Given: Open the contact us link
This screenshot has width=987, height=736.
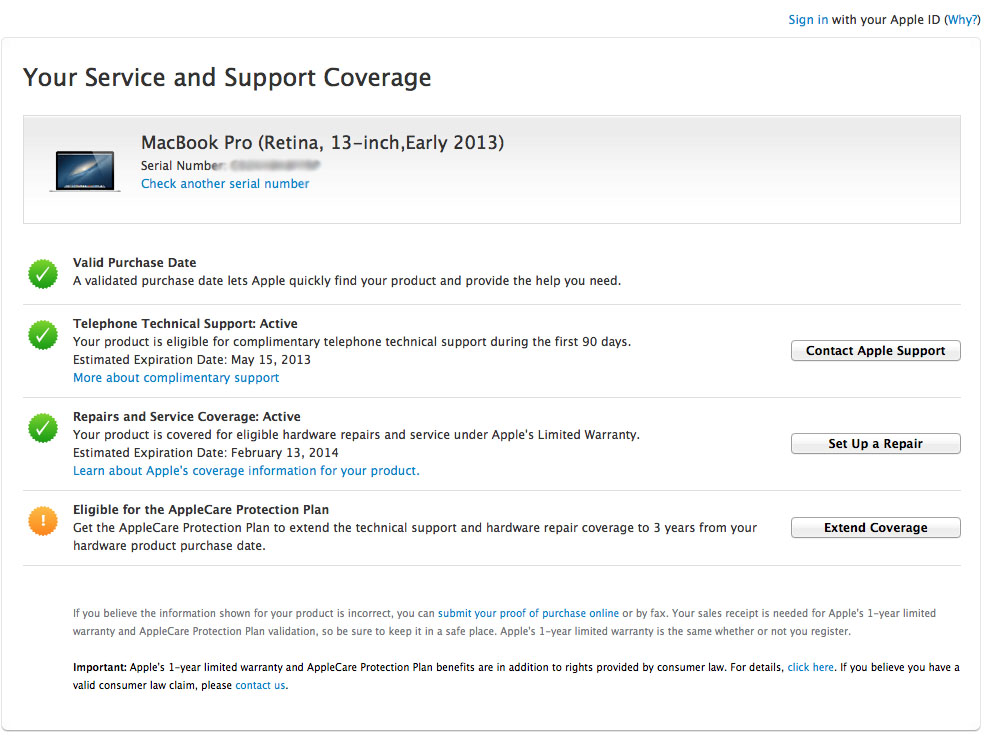Looking at the screenshot, I should pos(260,686).
